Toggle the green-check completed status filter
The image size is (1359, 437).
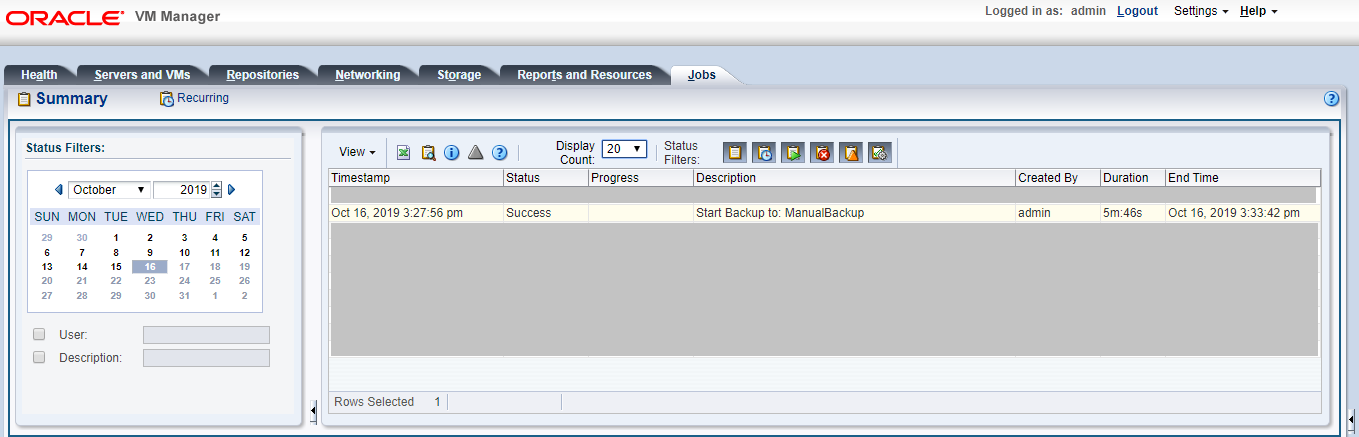click(x=880, y=153)
